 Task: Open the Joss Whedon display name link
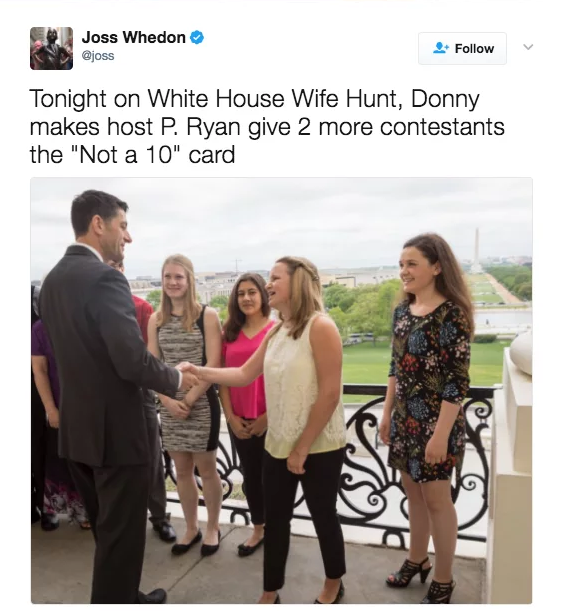point(133,38)
